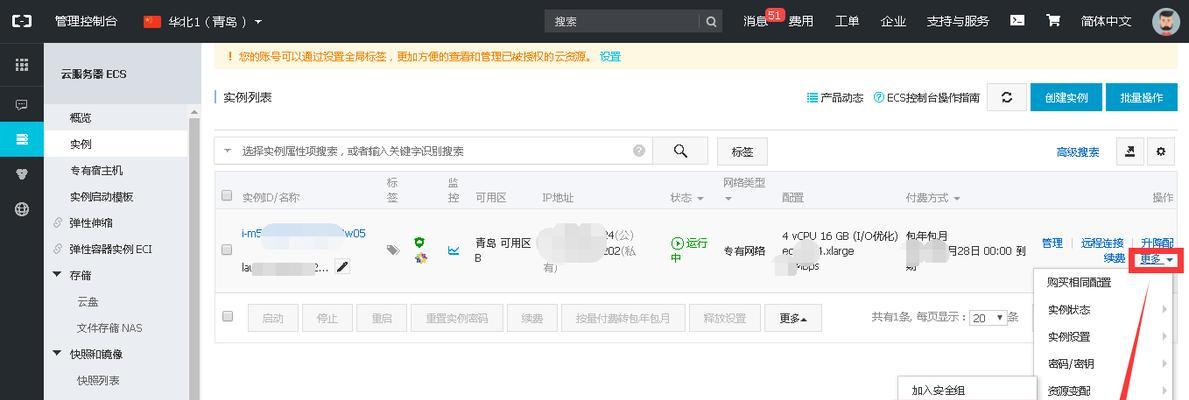Collapse the 存储 section in sidebar
1189x400 pixels.
pos(58,275)
